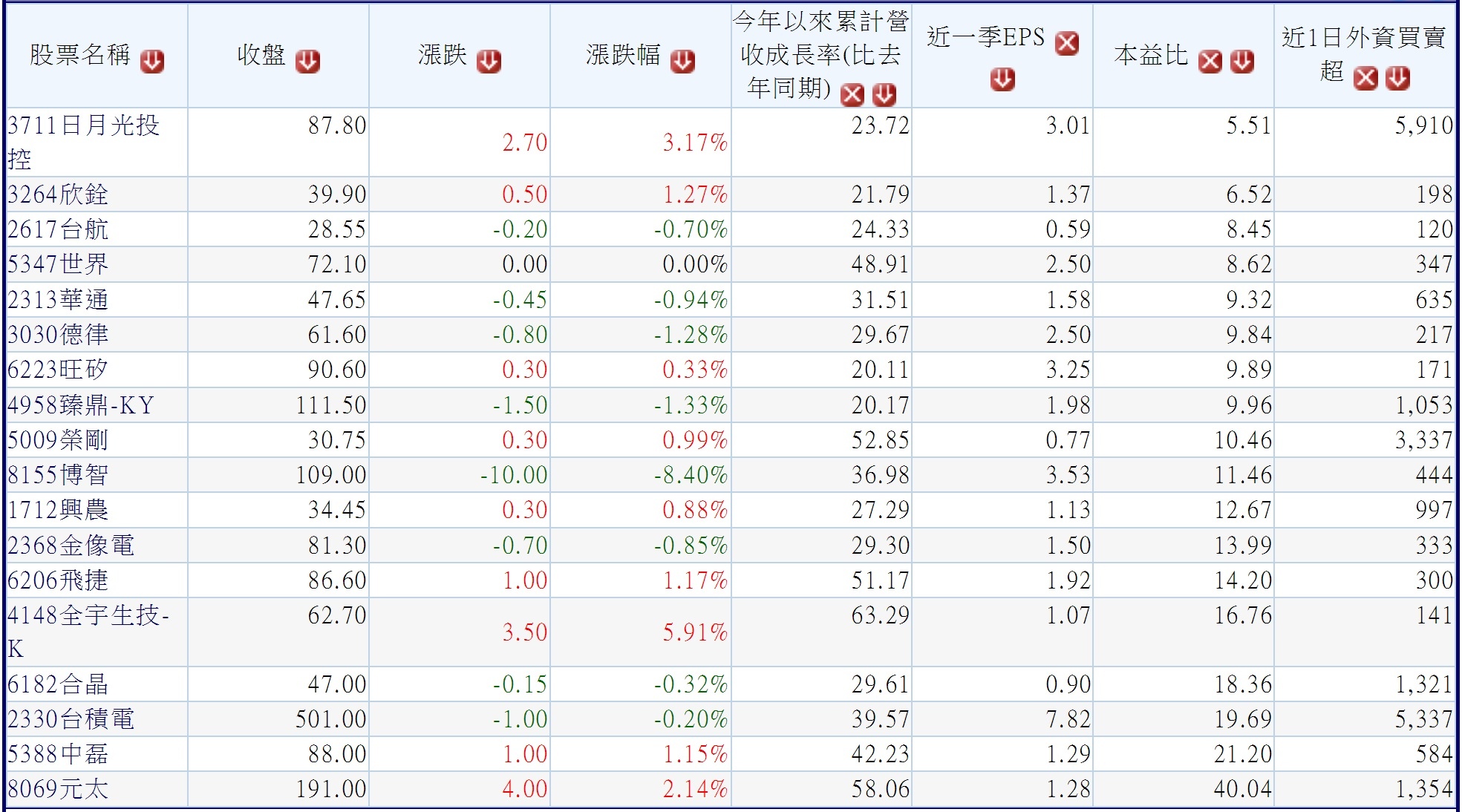Sort by 本益比 down arrow
Image resolution: width=1462 pixels, height=812 pixels.
(1241, 62)
